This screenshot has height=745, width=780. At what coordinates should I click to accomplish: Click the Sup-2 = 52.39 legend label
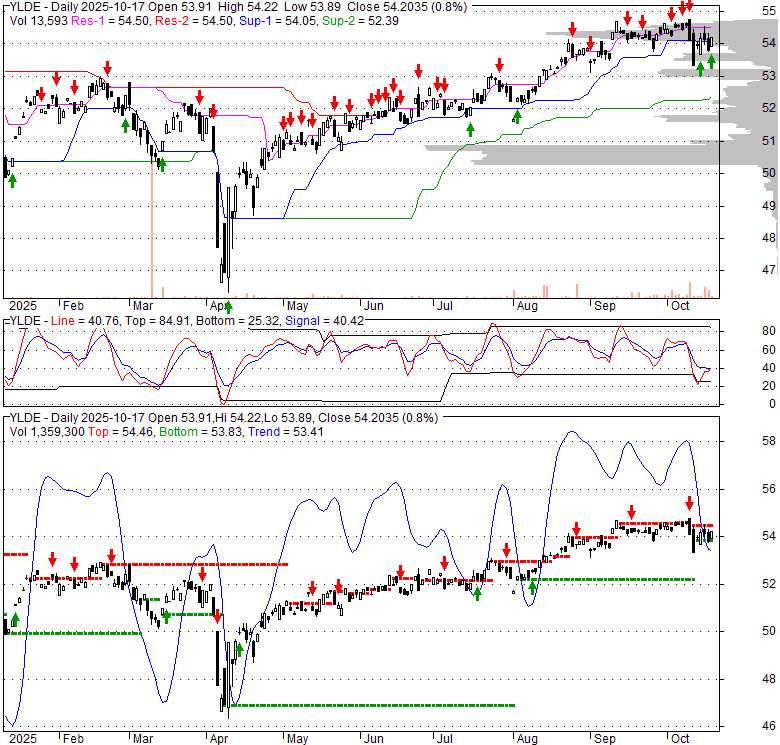pyautogui.click(x=360, y=21)
